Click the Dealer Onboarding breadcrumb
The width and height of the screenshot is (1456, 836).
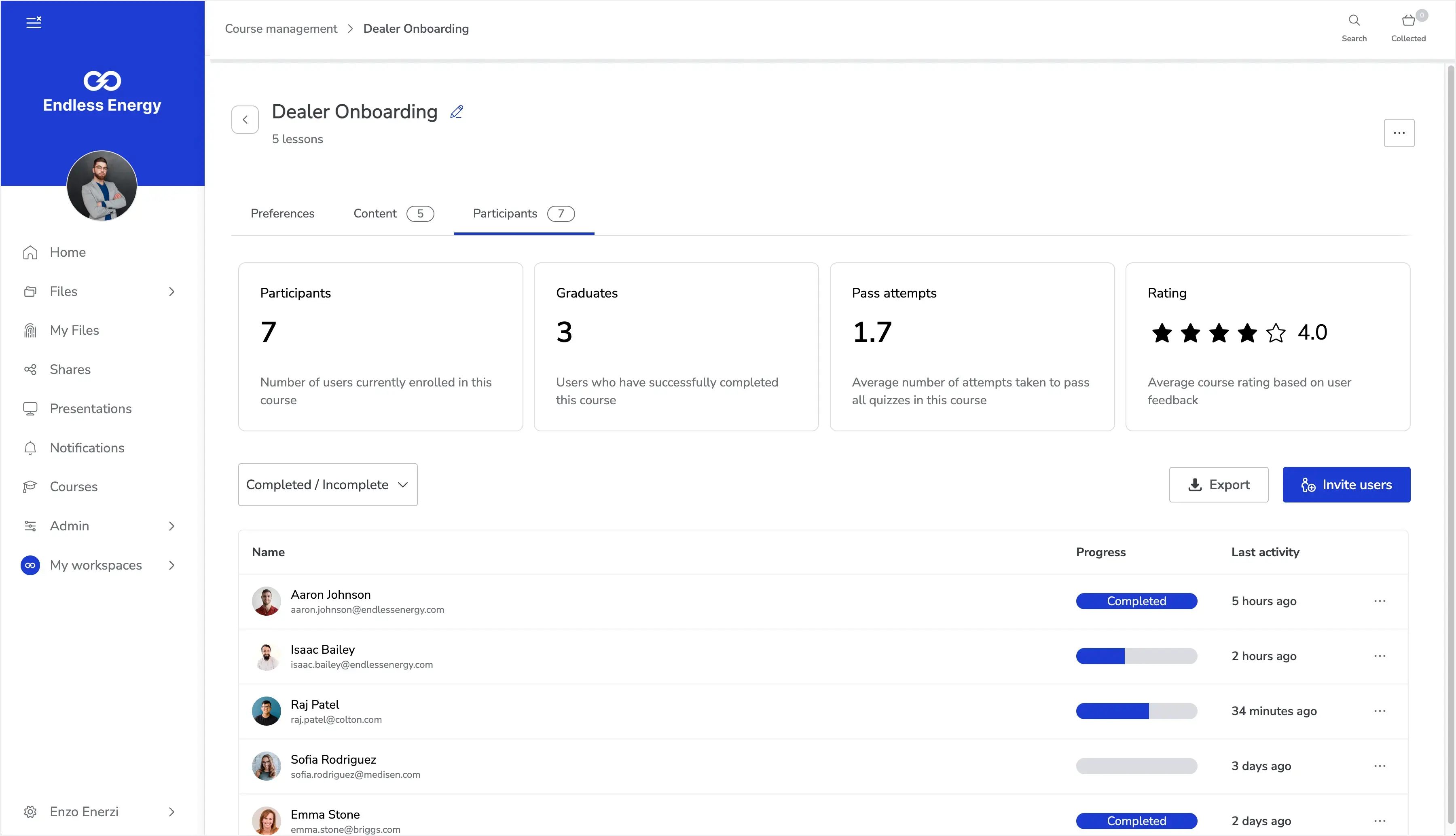pyautogui.click(x=416, y=29)
